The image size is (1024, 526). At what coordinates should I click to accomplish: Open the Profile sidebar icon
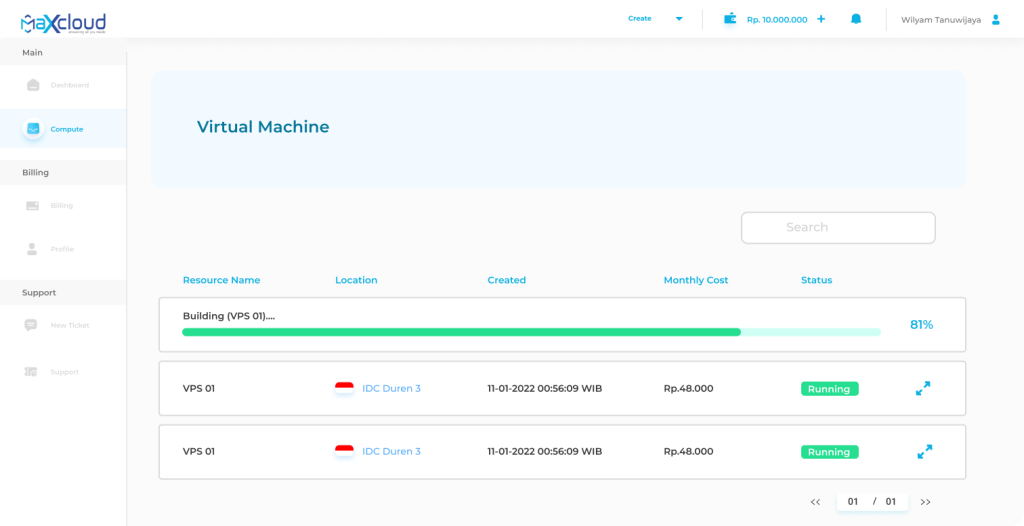[x=33, y=249]
